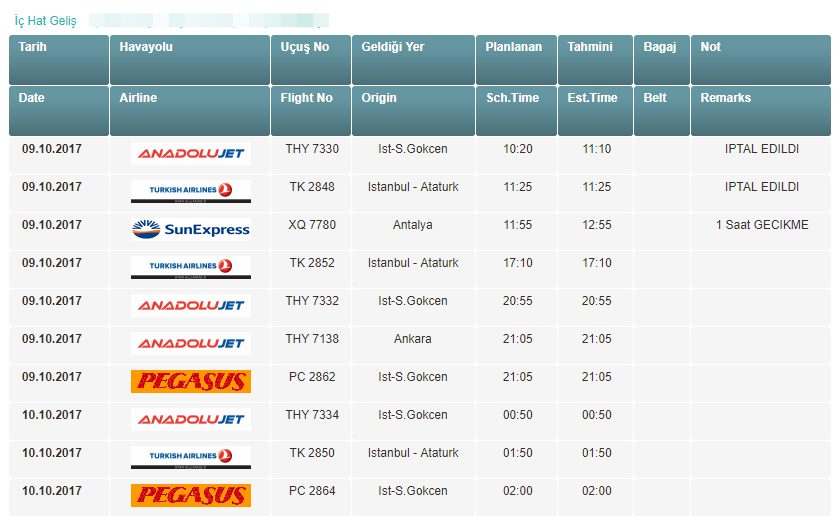
Task: Click the scheduled time 00:50
Action: pyautogui.click(x=518, y=415)
